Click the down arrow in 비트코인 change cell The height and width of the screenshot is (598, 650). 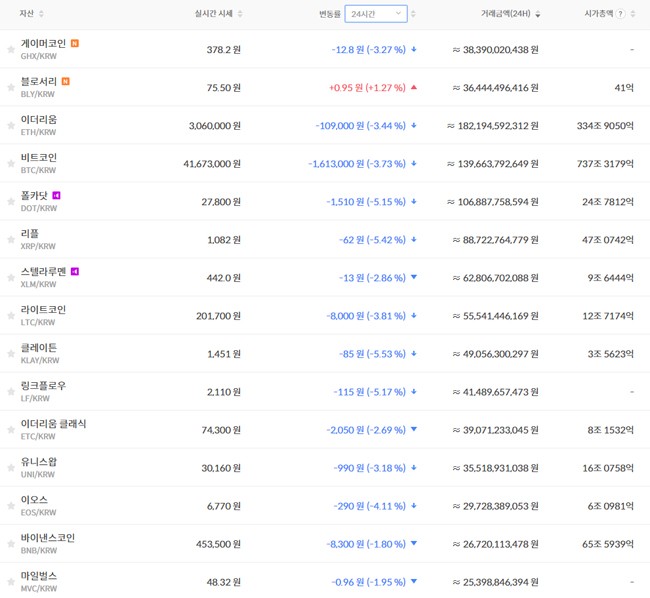coord(414,164)
